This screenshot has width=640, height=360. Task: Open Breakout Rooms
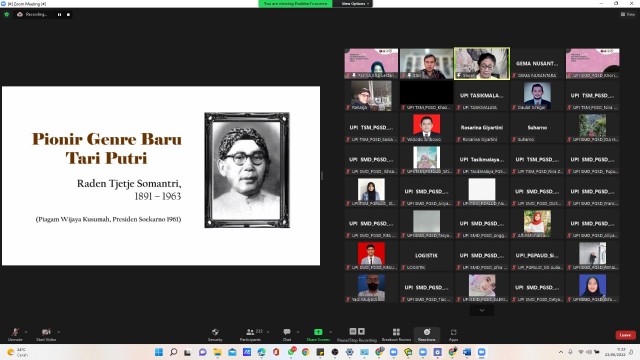[x=396, y=334]
